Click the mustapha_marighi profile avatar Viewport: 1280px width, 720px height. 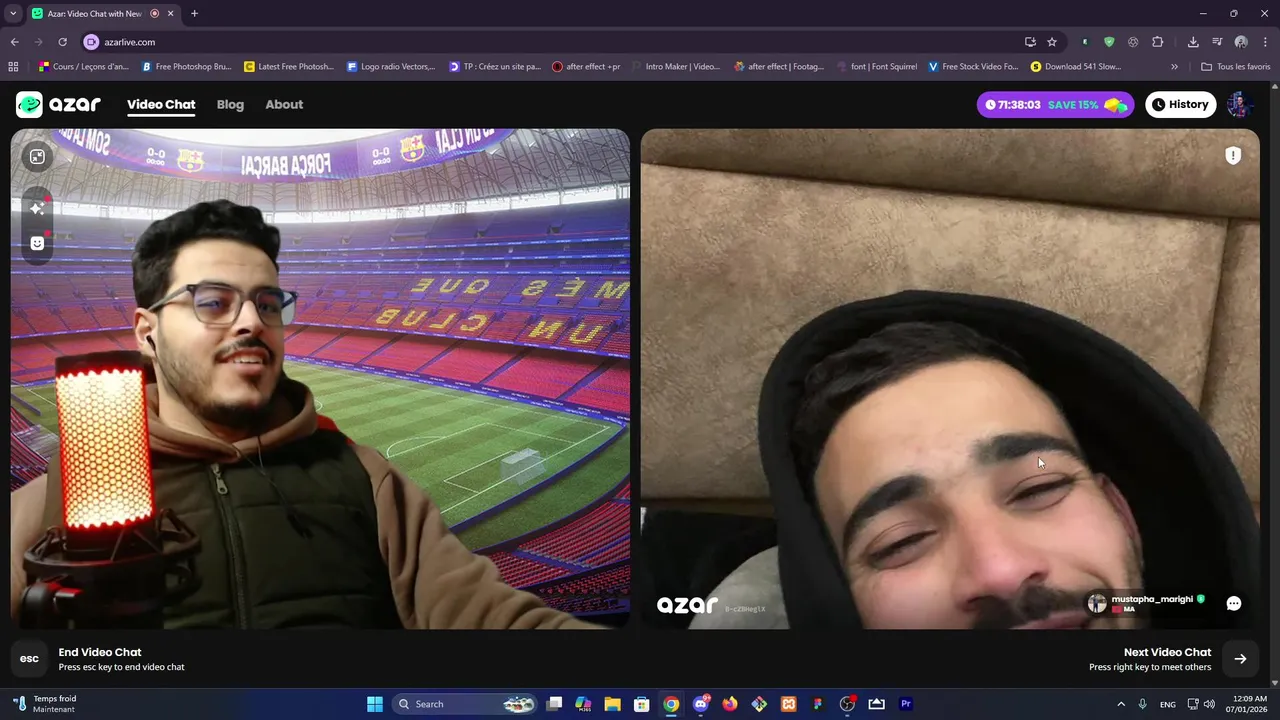click(x=1097, y=603)
